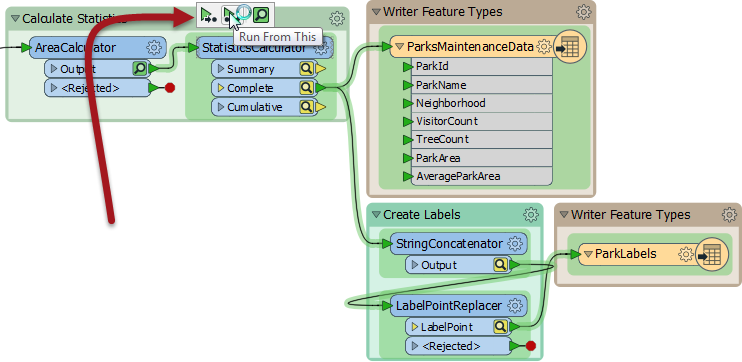The width and height of the screenshot is (742, 362).
Task: Inspect cached features from the popup toolbar
Action: [x=261, y=15]
